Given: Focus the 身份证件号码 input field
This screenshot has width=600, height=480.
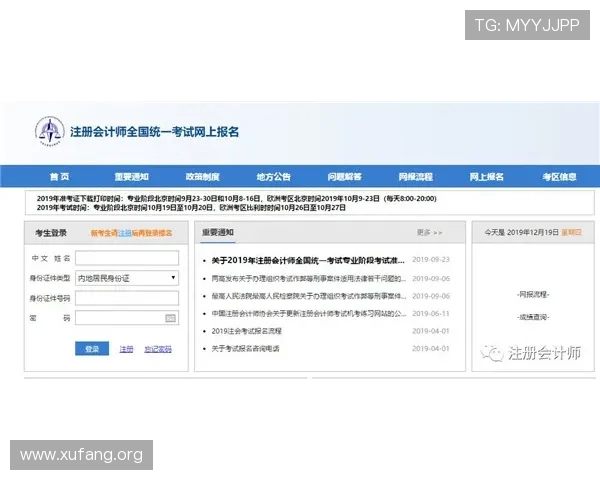Looking at the screenshot, I should 127,298.
